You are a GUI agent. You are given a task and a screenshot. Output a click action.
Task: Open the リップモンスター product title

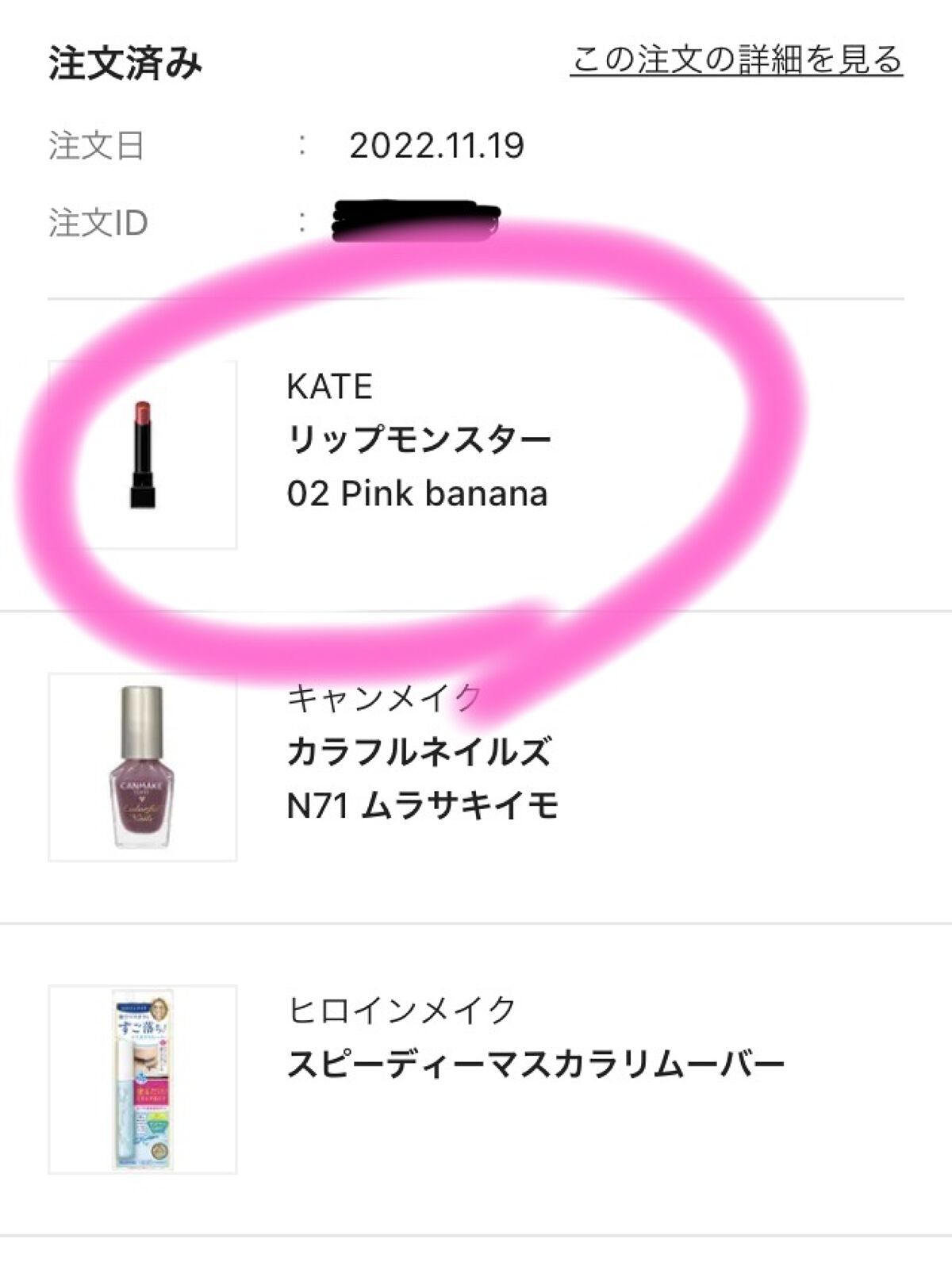[419, 439]
